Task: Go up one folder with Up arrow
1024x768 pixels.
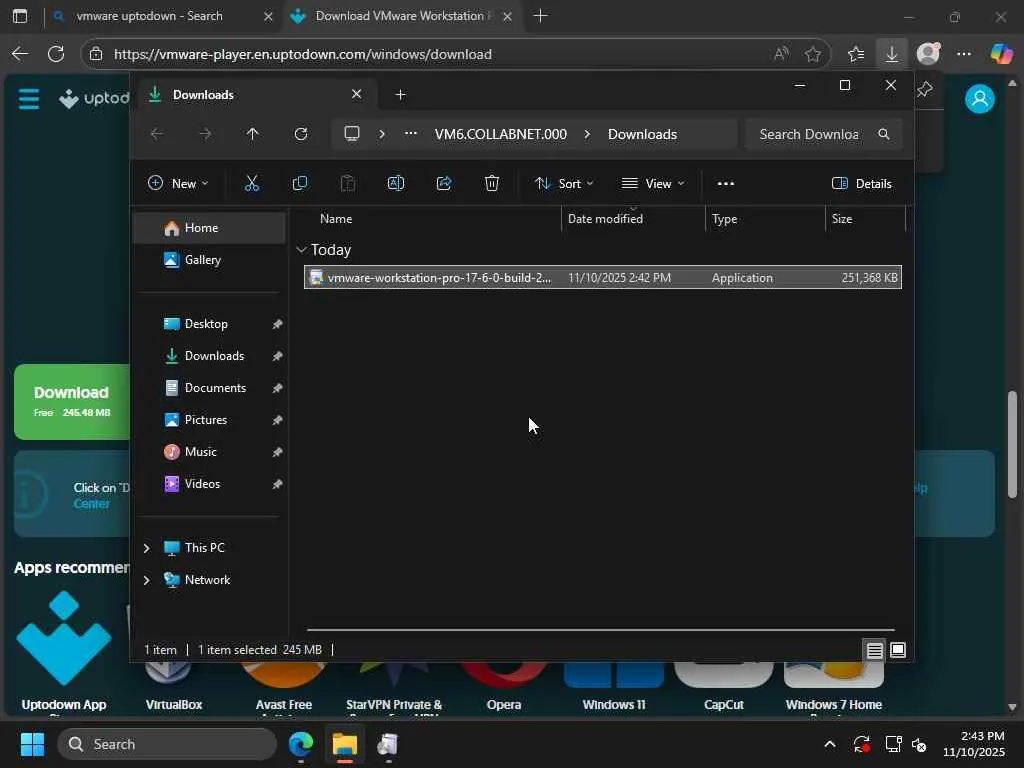Action: [x=253, y=134]
